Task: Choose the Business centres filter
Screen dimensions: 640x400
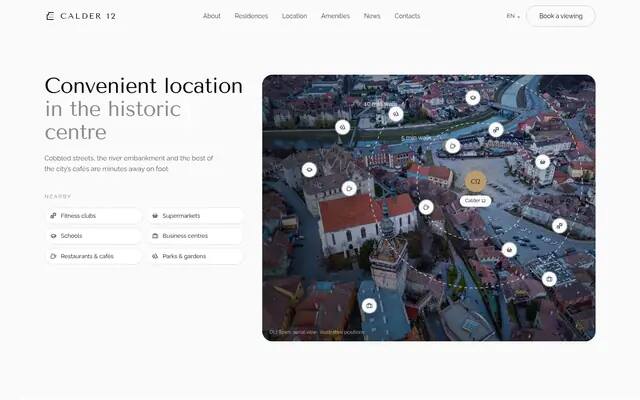Action: [195, 236]
